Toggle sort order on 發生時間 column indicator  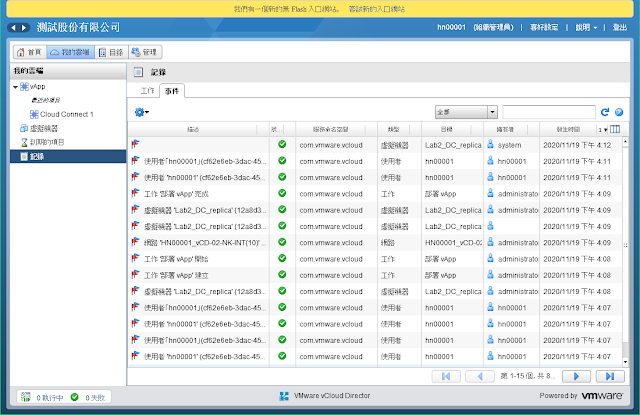(602, 130)
